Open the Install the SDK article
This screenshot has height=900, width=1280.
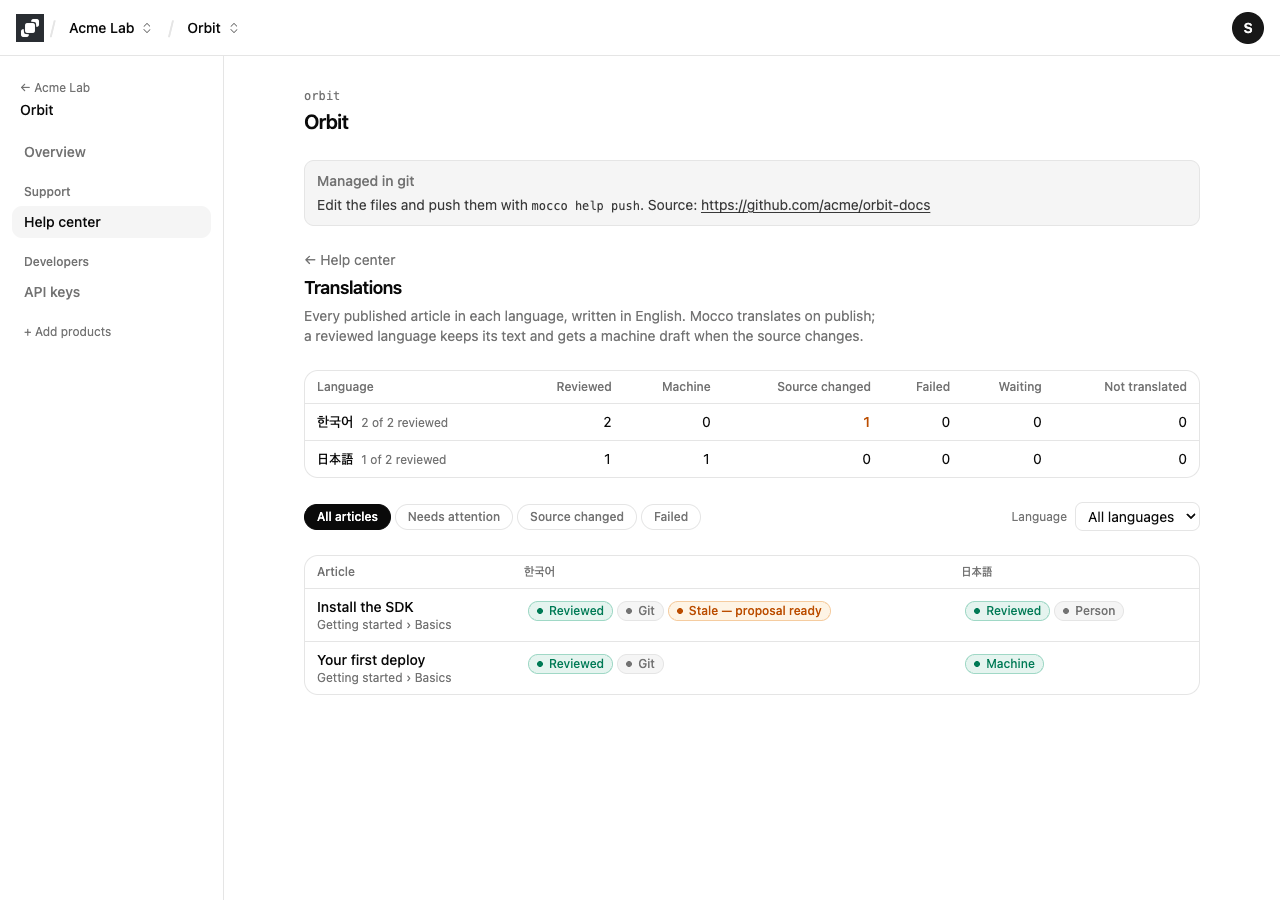(x=365, y=607)
